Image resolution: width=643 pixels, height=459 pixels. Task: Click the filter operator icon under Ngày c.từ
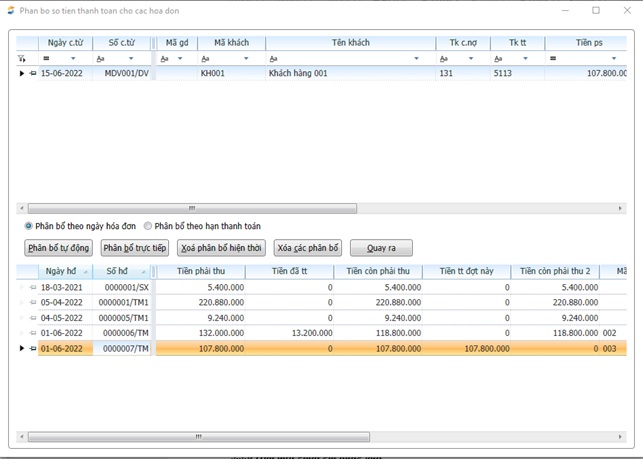tap(46, 59)
